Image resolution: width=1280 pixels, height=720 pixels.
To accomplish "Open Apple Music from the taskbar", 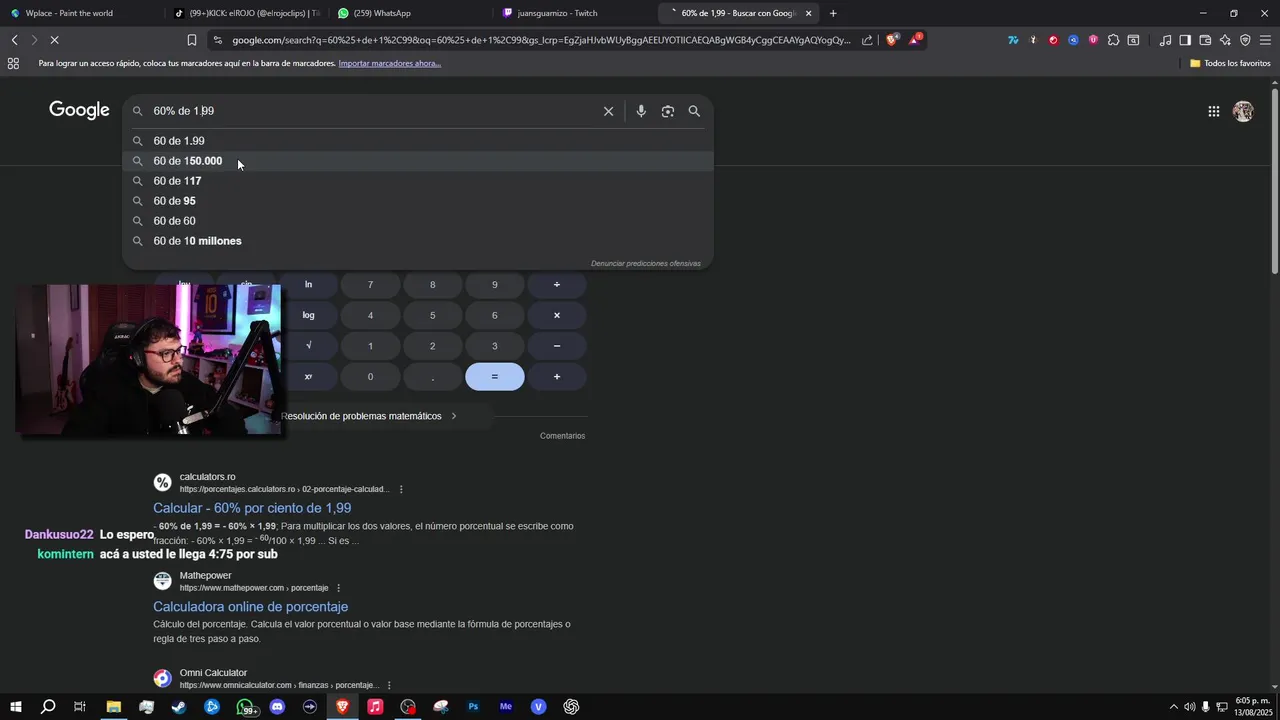I will coord(375,706).
